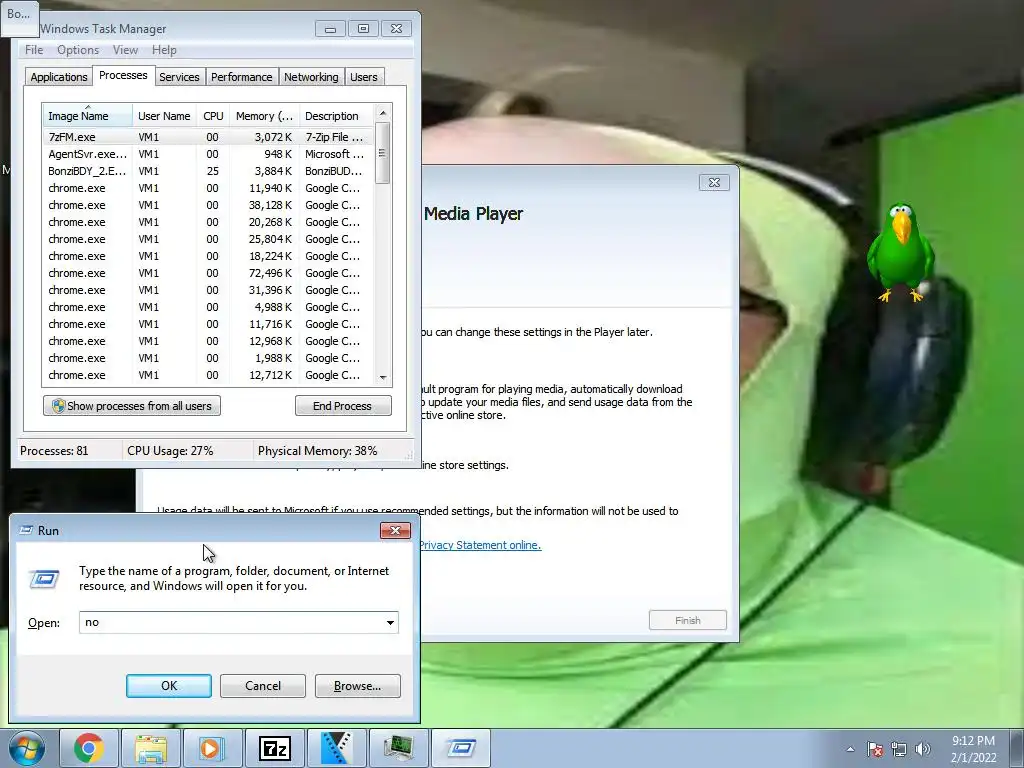The image size is (1024, 768).
Task: Click Show processes from all users
Action: (132, 406)
